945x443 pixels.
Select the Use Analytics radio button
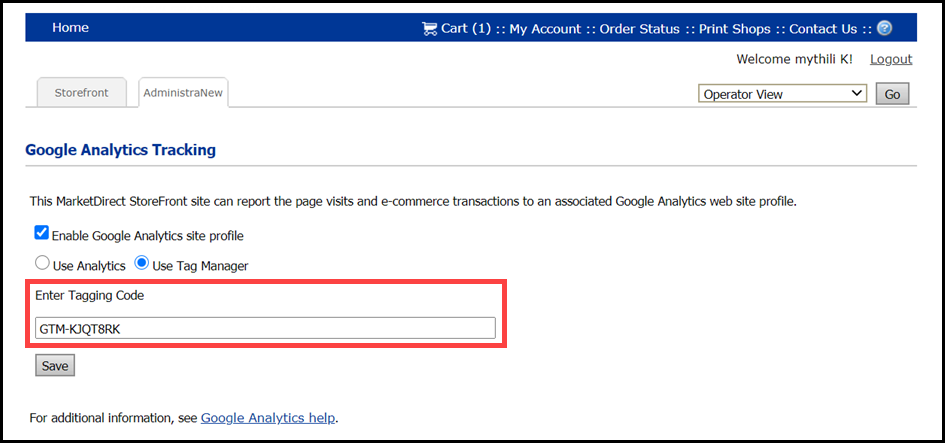[42, 265]
